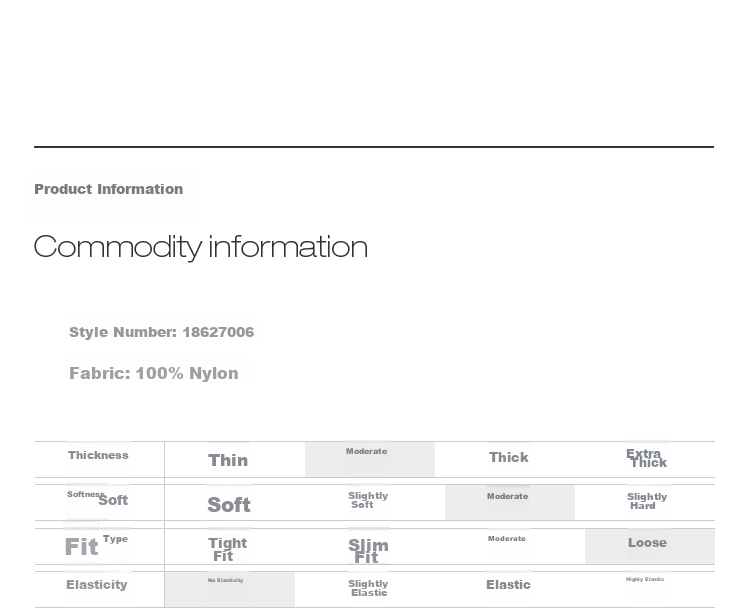The image size is (750, 608).
Task: Click the Thickness row label
Action: [x=98, y=455]
